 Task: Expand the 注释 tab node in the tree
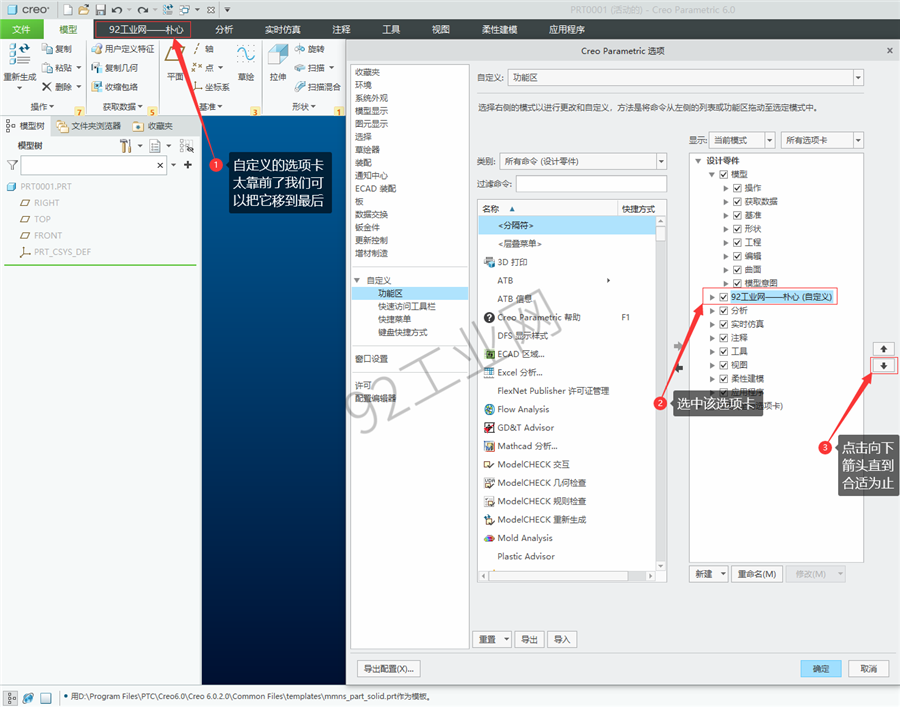coord(712,338)
